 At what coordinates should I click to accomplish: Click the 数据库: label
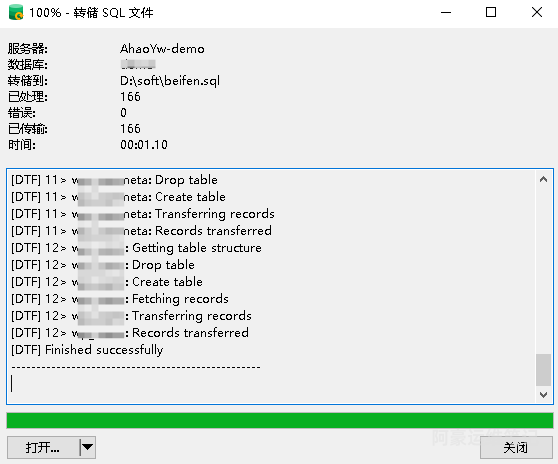click(27, 65)
